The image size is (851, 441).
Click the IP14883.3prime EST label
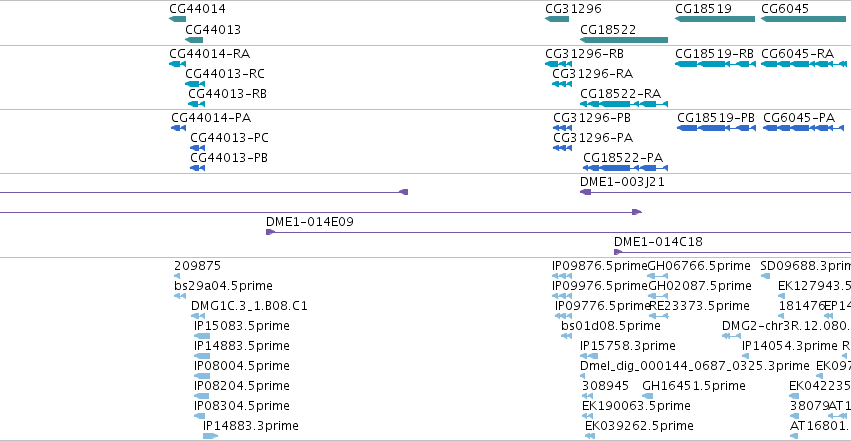251,426
